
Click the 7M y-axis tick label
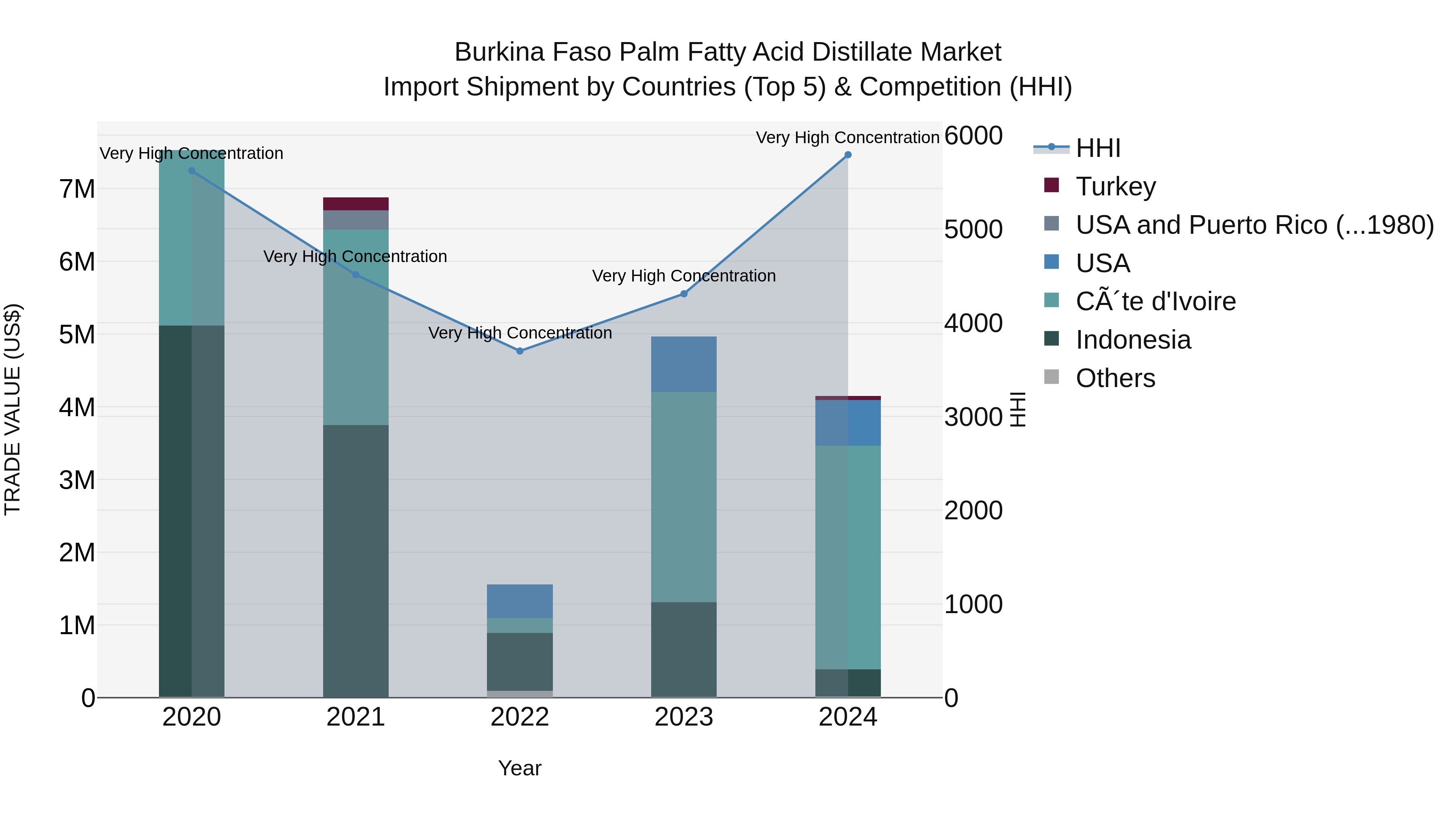click(x=77, y=189)
